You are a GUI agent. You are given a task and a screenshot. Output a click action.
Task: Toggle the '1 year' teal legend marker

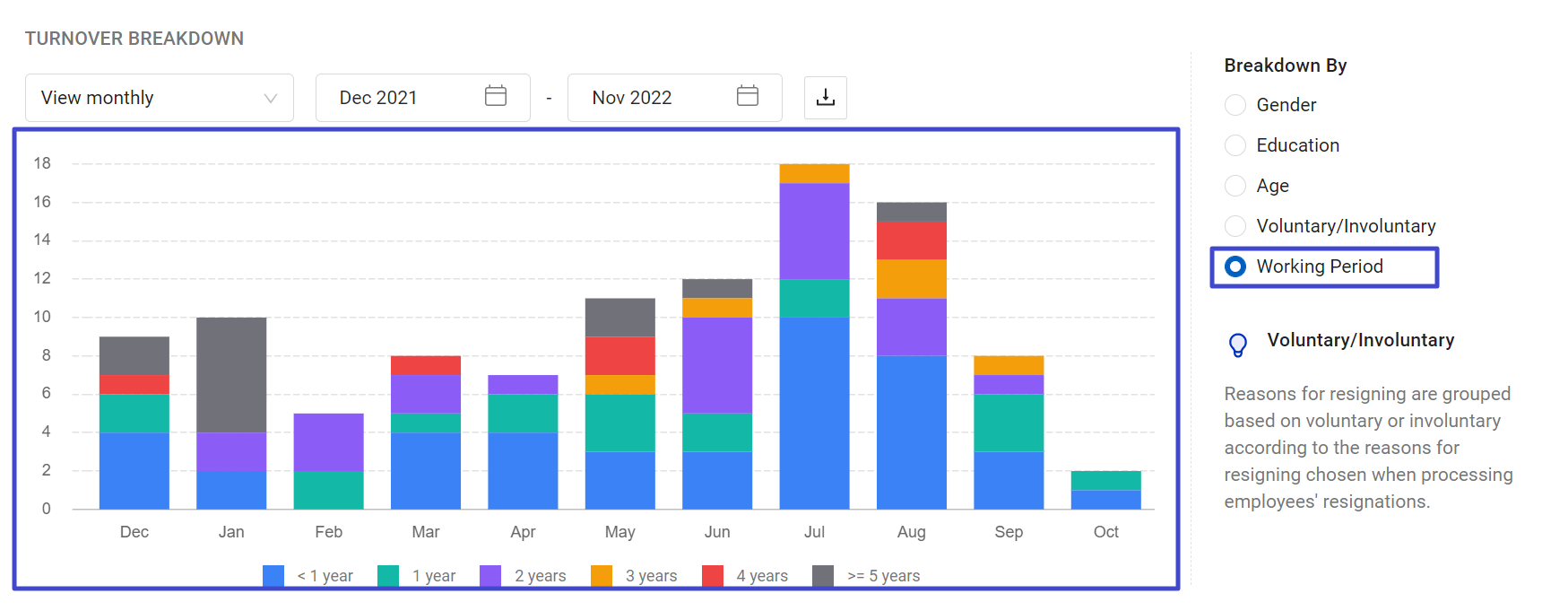[x=388, y=576]
